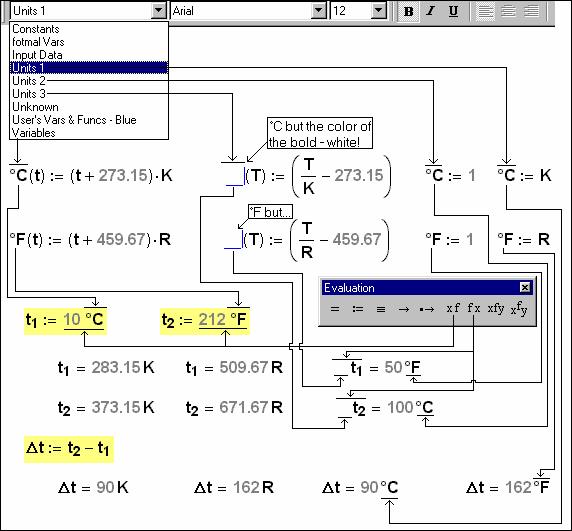
Task: Align text left in toolbar
Action: click(485, 11)
